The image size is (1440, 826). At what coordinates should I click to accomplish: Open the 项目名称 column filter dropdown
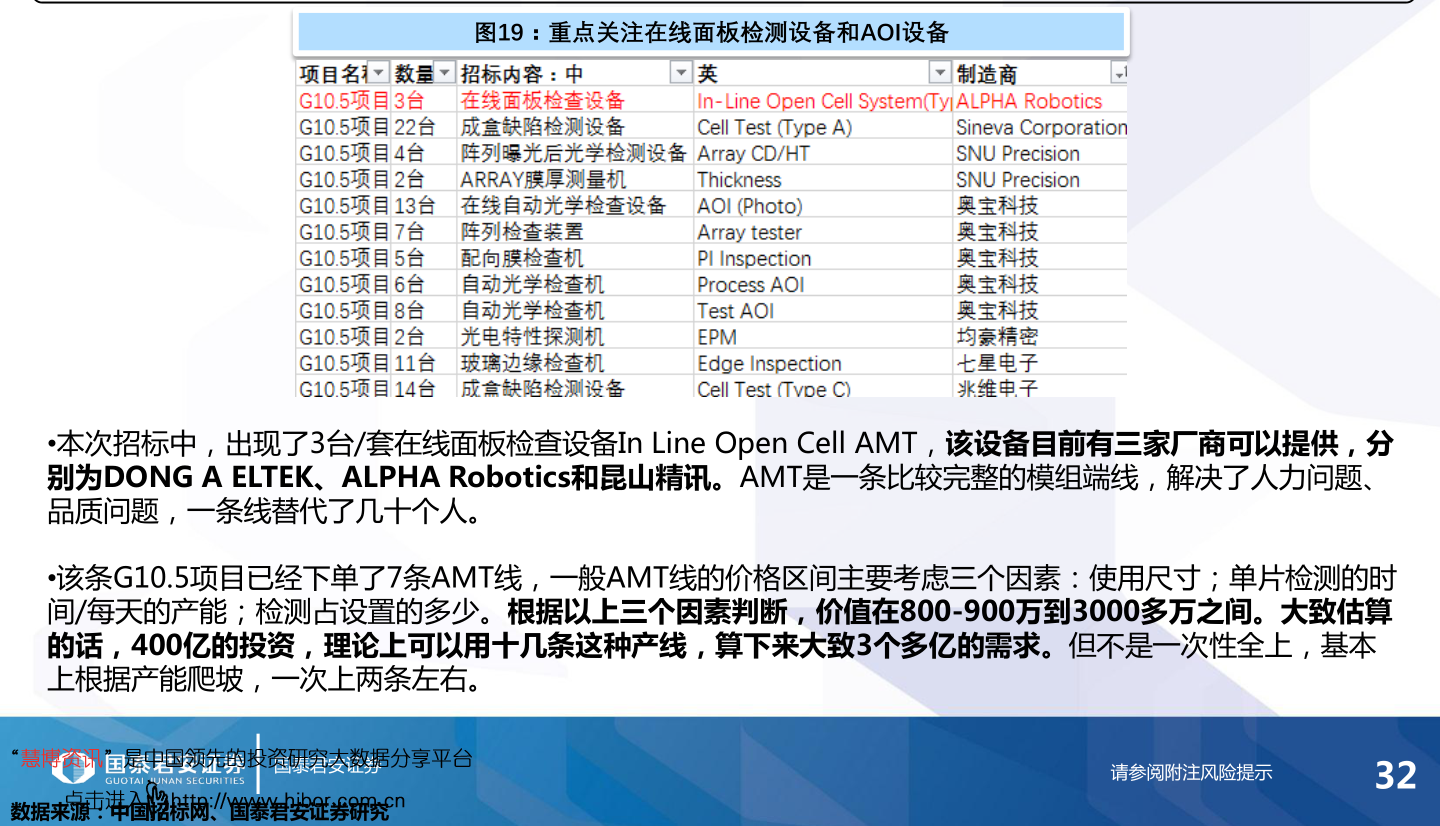pyautogui.click(x=379, y=73)
